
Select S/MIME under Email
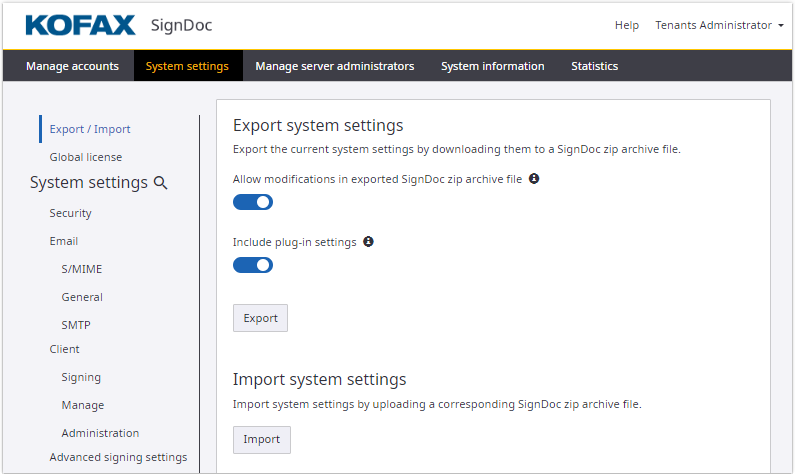coord(82,269)
